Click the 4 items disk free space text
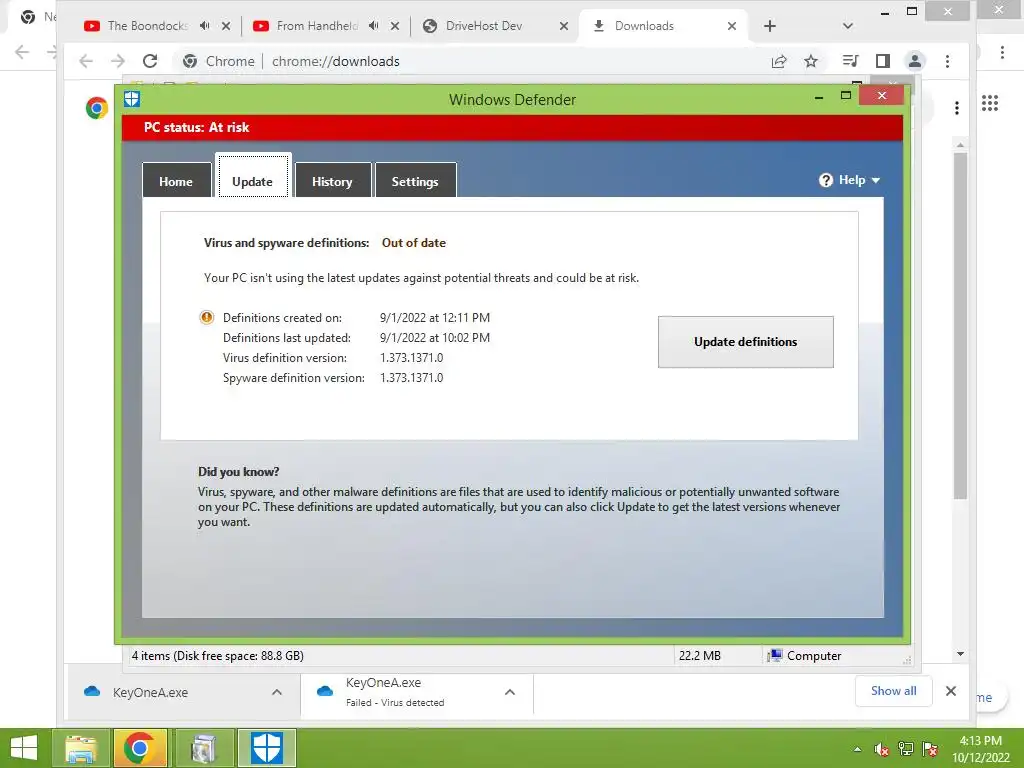 coord(217,656)
